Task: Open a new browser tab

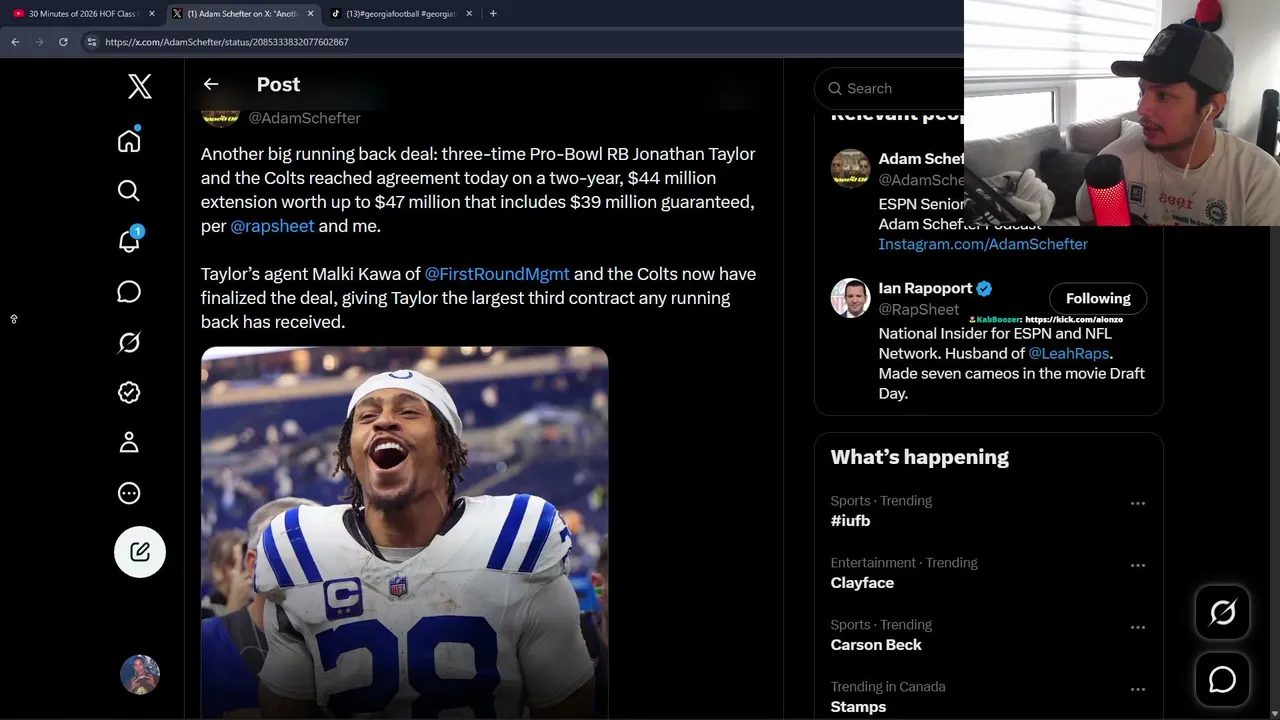Action: (493, 14)
